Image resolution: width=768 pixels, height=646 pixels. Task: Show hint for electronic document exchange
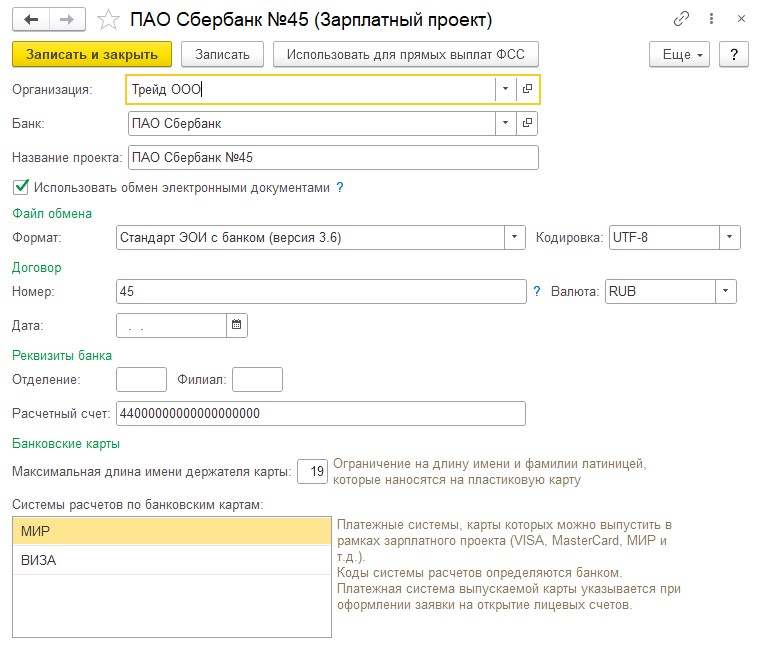pyautogui.click(x=340, y=188)
